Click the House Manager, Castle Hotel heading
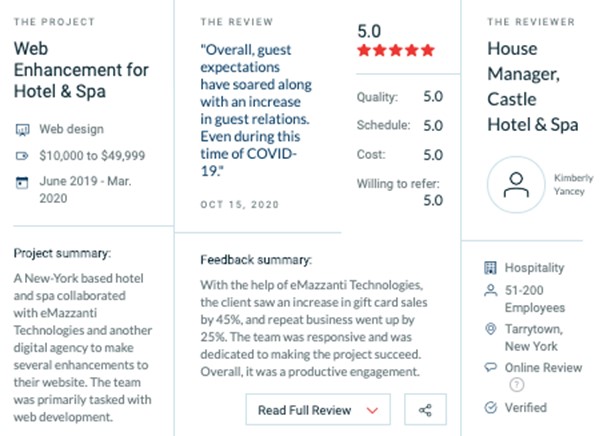The image size is (603, 436). 533,87
